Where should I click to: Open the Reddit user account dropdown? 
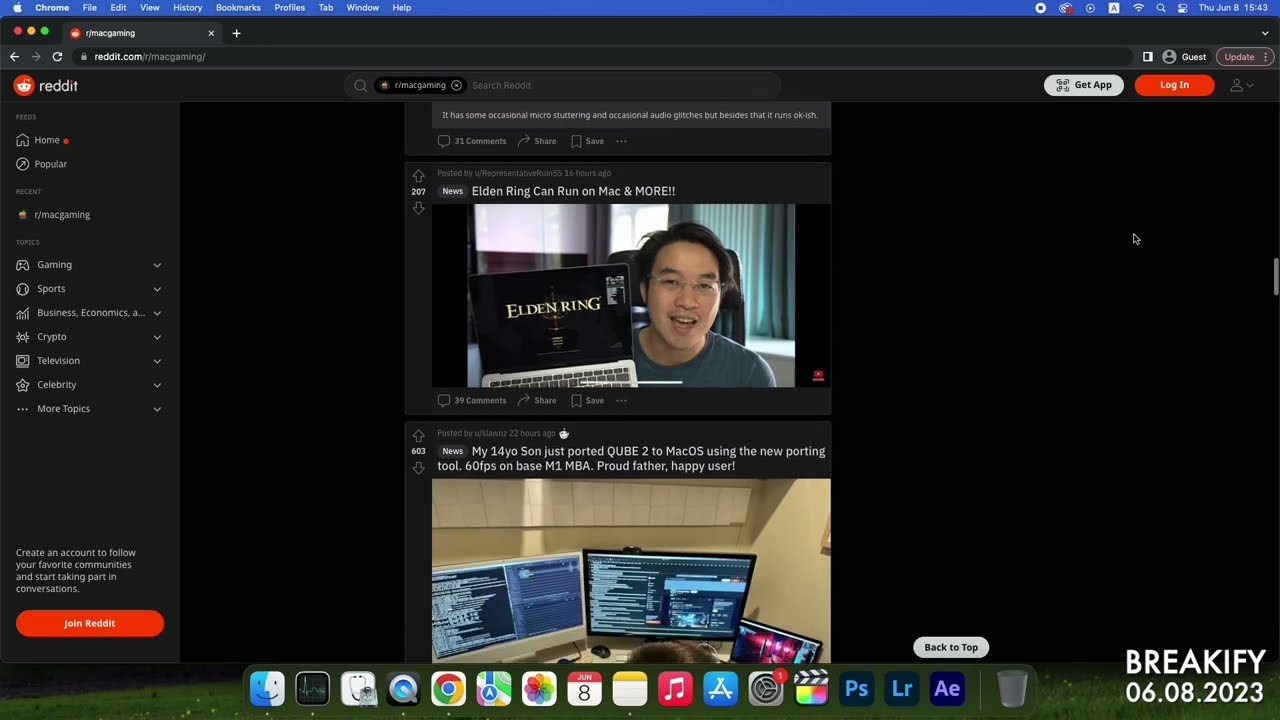click(x=1241, y=86)
